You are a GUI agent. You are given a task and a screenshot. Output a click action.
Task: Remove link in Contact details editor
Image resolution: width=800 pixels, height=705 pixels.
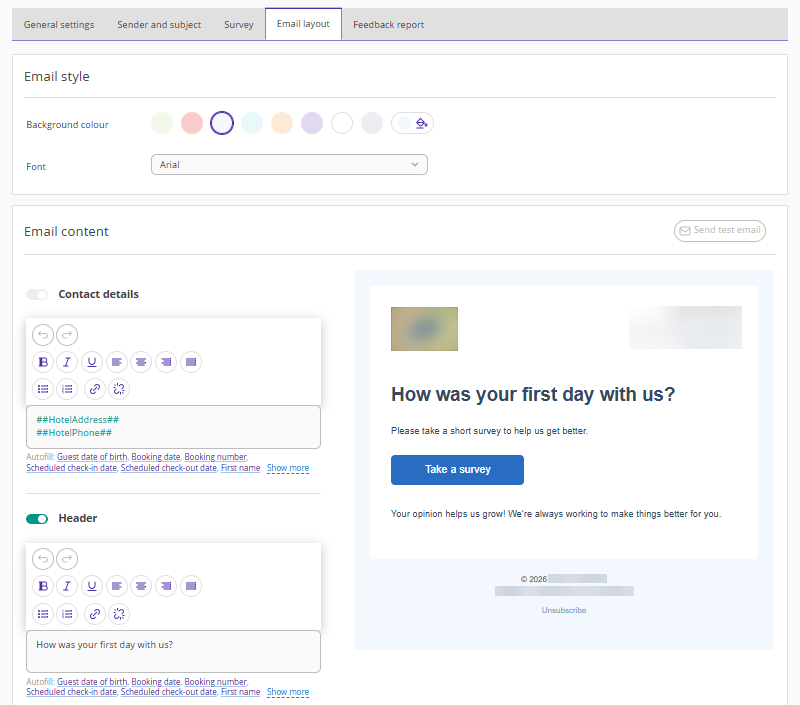point(119,389)
